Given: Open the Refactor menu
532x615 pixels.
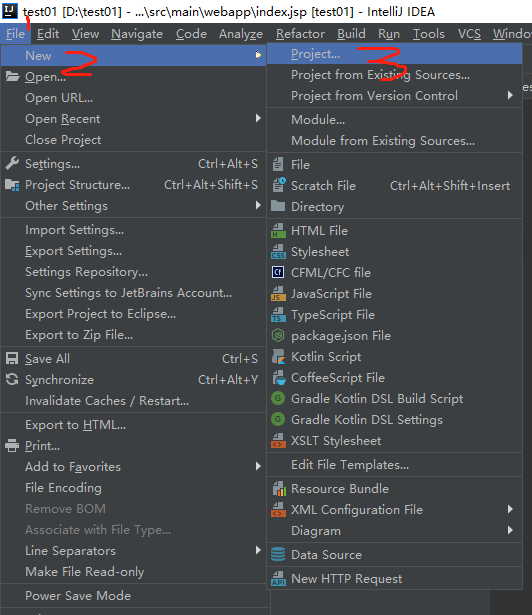Looking at the screenshot, I should click(x=300, y=34).
